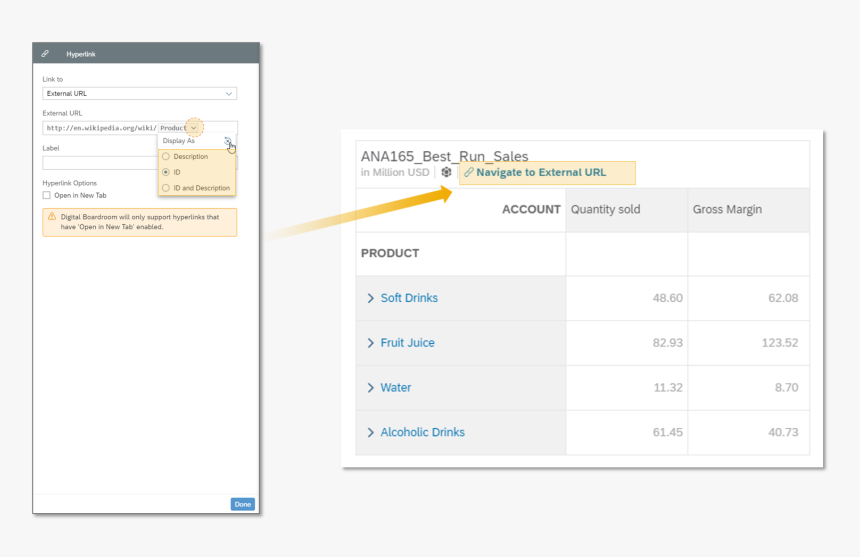Viewport: 860px width, 557px height.
Task: Expand the Fruit Juice row
Action: pyautogui.click(x=370, y=343)
